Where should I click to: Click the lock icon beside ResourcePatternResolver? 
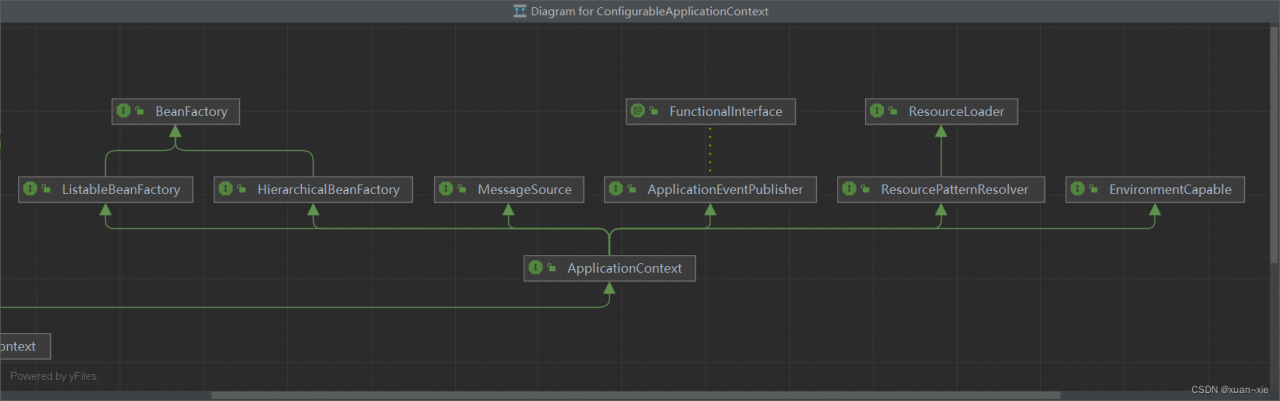pyautogui.click(x=865, y=189)
